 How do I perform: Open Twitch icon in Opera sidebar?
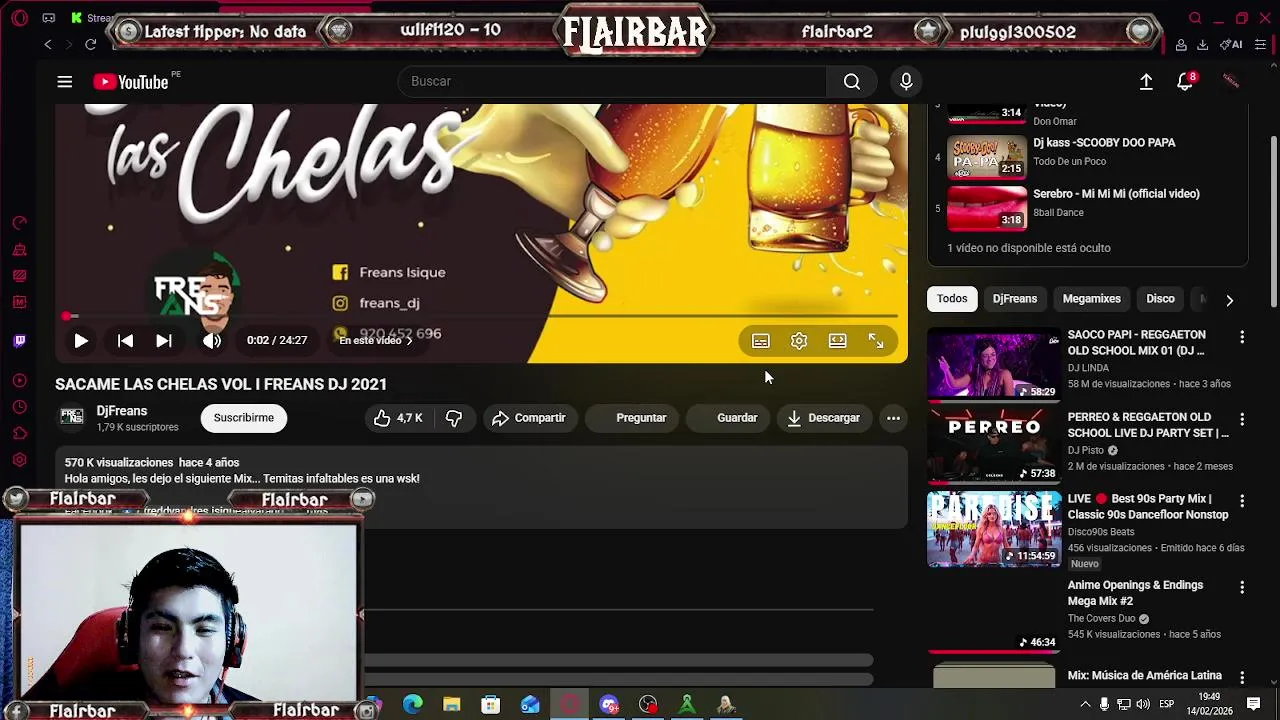tap(19, 341)
